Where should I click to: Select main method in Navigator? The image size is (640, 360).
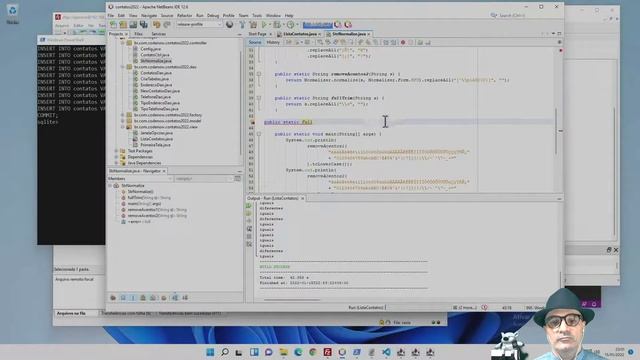[144, 204]
